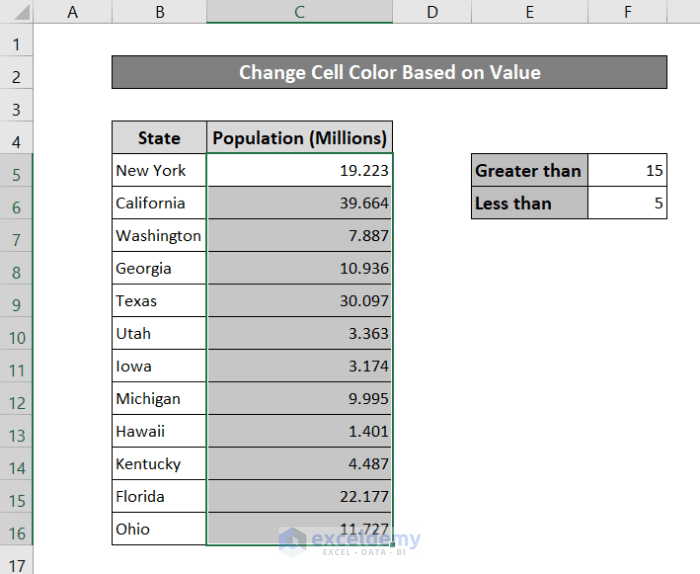Select row 17 header
The height and width of the screenshot is (574, 700).
tap(17, 562)
